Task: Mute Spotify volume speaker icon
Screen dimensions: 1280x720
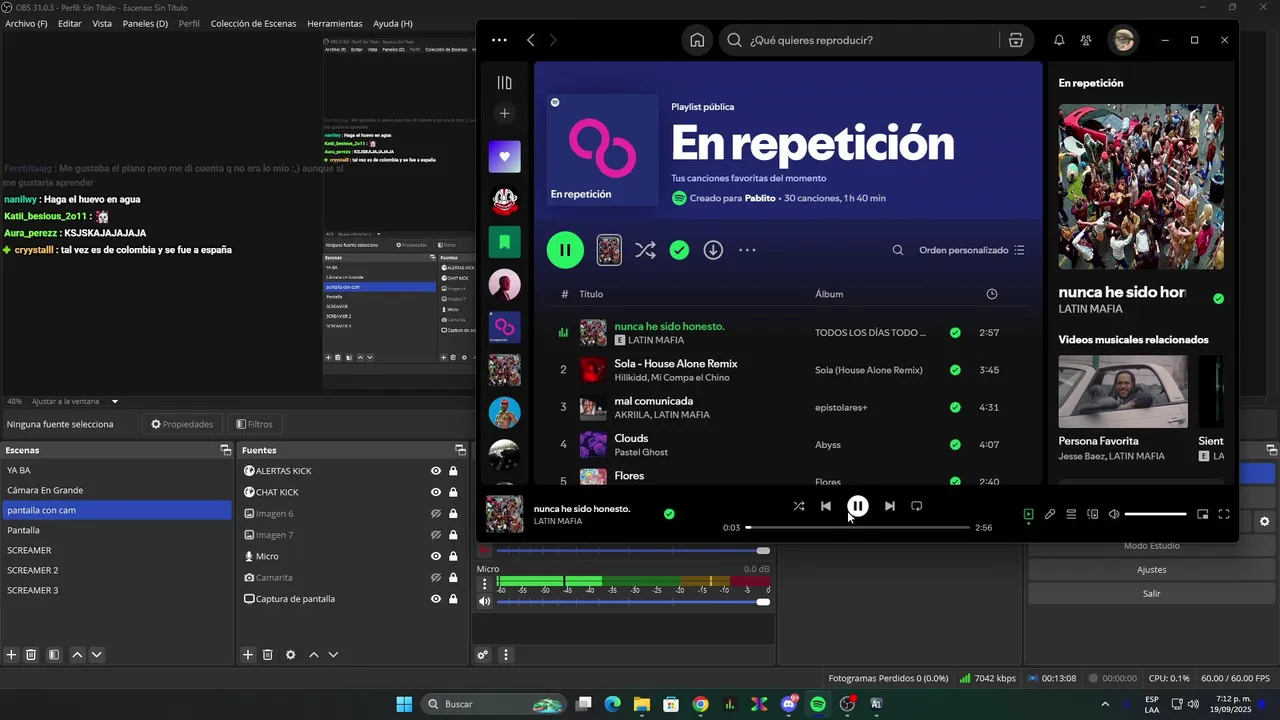Action: pyautogui.click(x=1114, y=514)
